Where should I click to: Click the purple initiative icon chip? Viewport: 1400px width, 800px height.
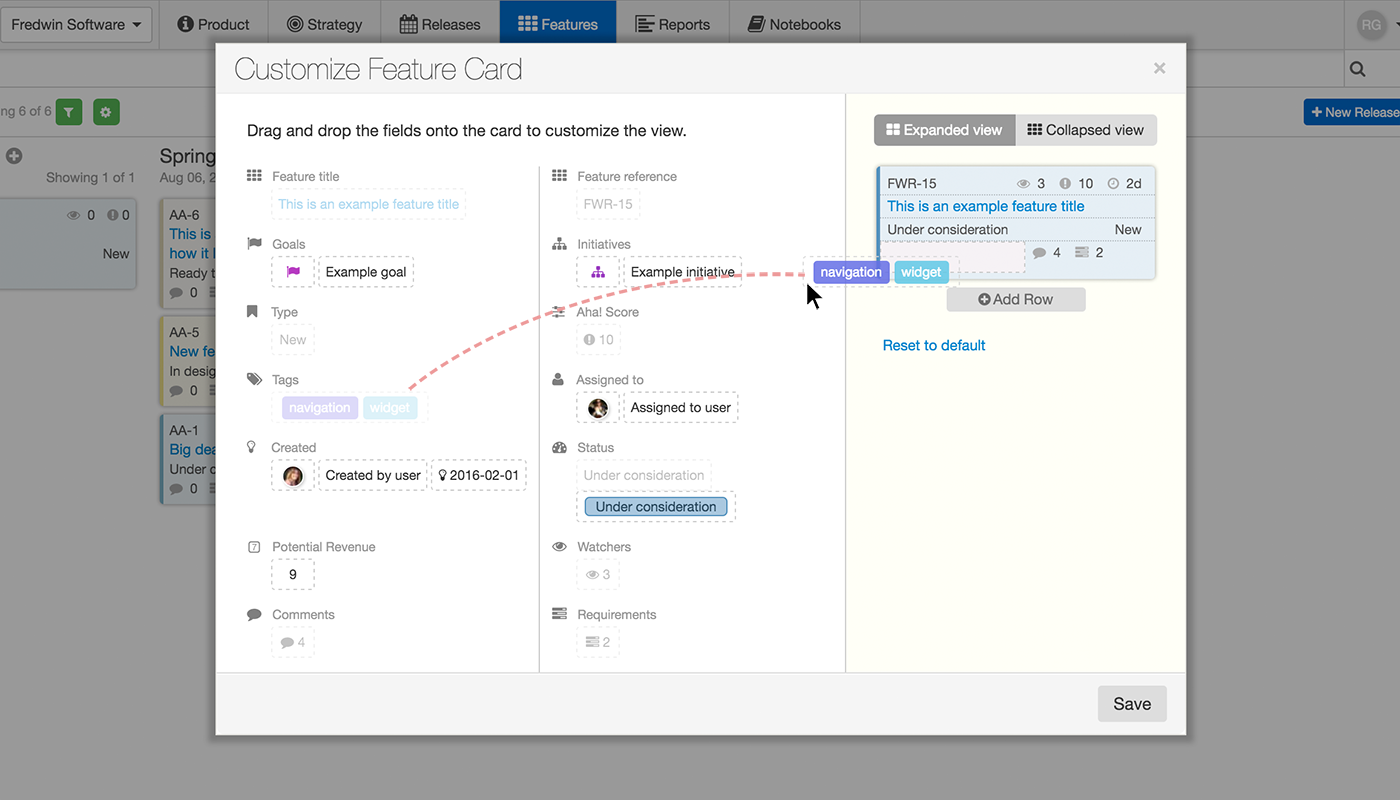[597, 271]
